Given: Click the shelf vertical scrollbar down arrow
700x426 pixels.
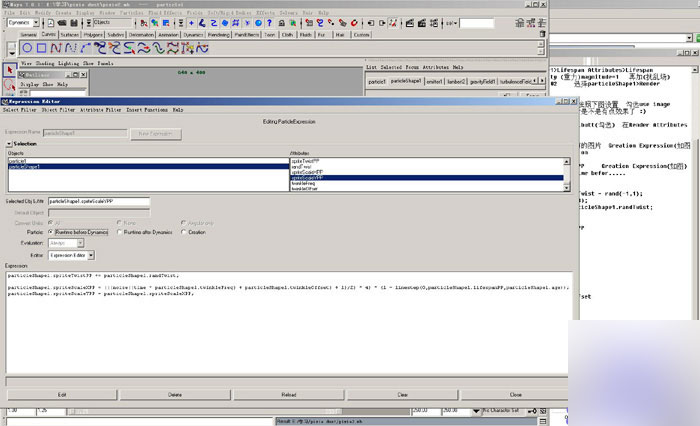Looking at the screenshot, I should 541,52.
